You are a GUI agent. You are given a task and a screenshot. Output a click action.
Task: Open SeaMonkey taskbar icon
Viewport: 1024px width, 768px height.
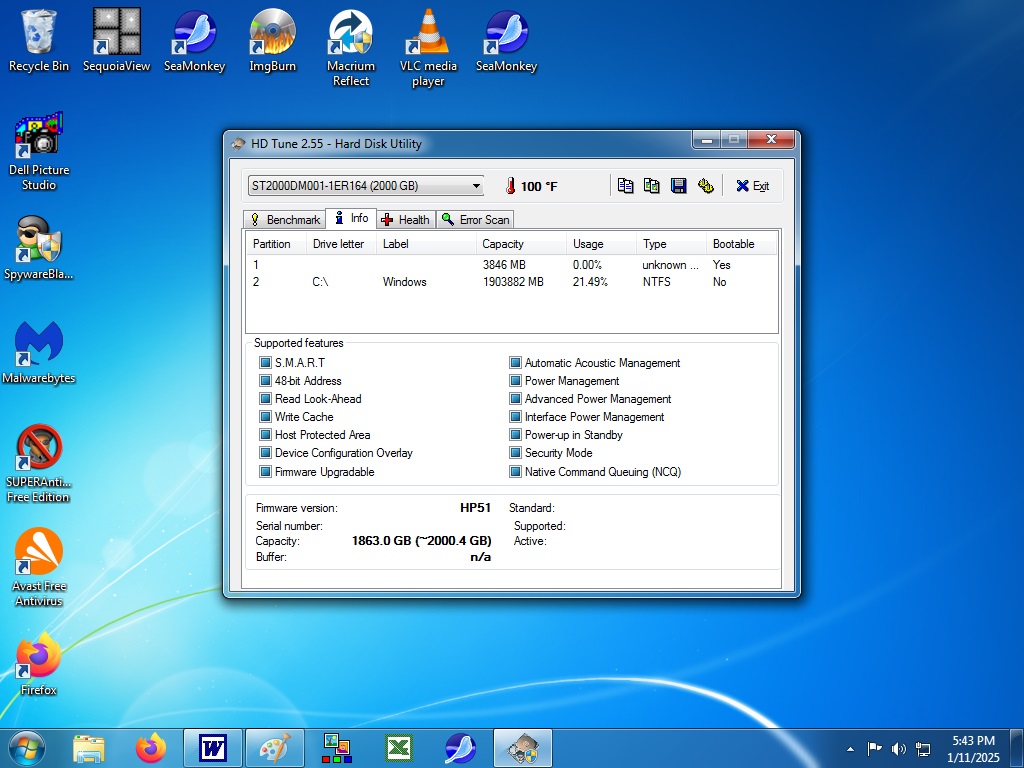click(460, 748)
